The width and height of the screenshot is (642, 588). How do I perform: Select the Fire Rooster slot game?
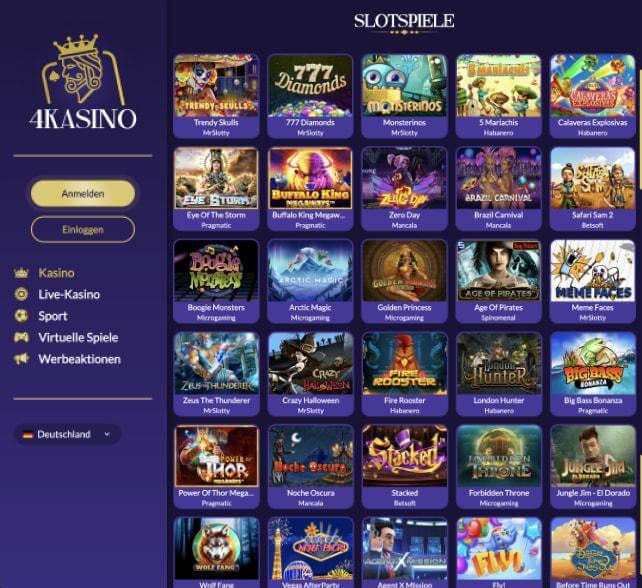404,374
